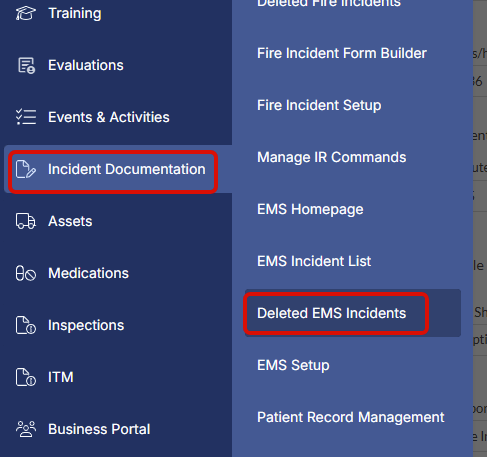Click the Training graduation cap icon
The width and height of the screenshot is (487, 457).
pyautogui.click(x=26, y=13)
